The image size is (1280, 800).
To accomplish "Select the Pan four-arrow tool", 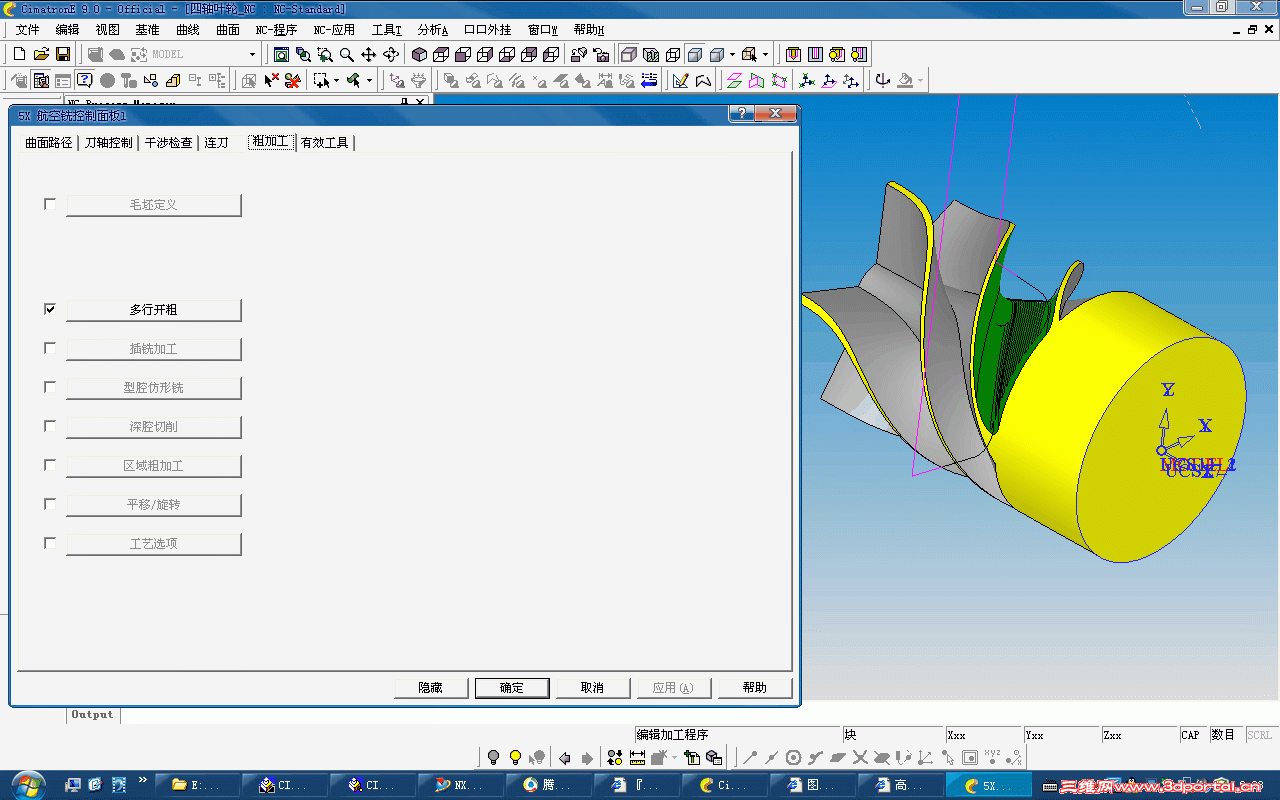I will (368, 54).
